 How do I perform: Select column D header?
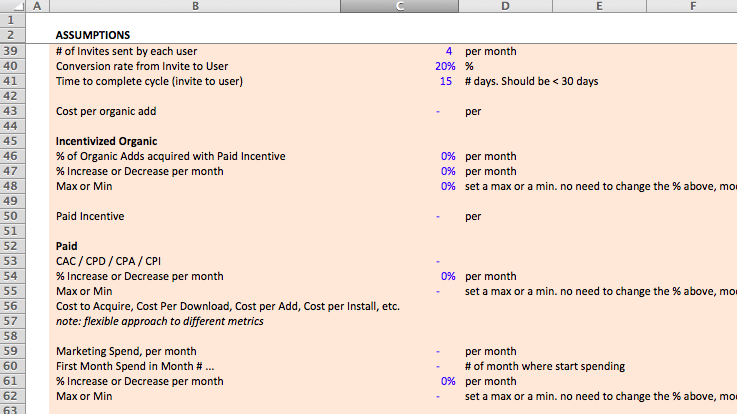(505, 6)
